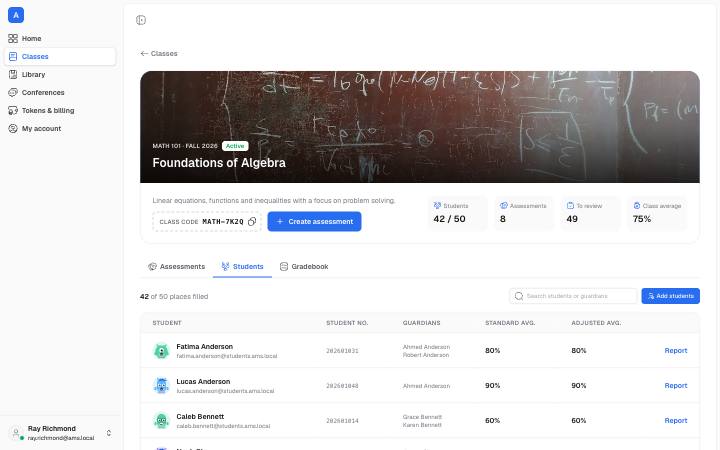Click student number 202601014

point(342,421)
